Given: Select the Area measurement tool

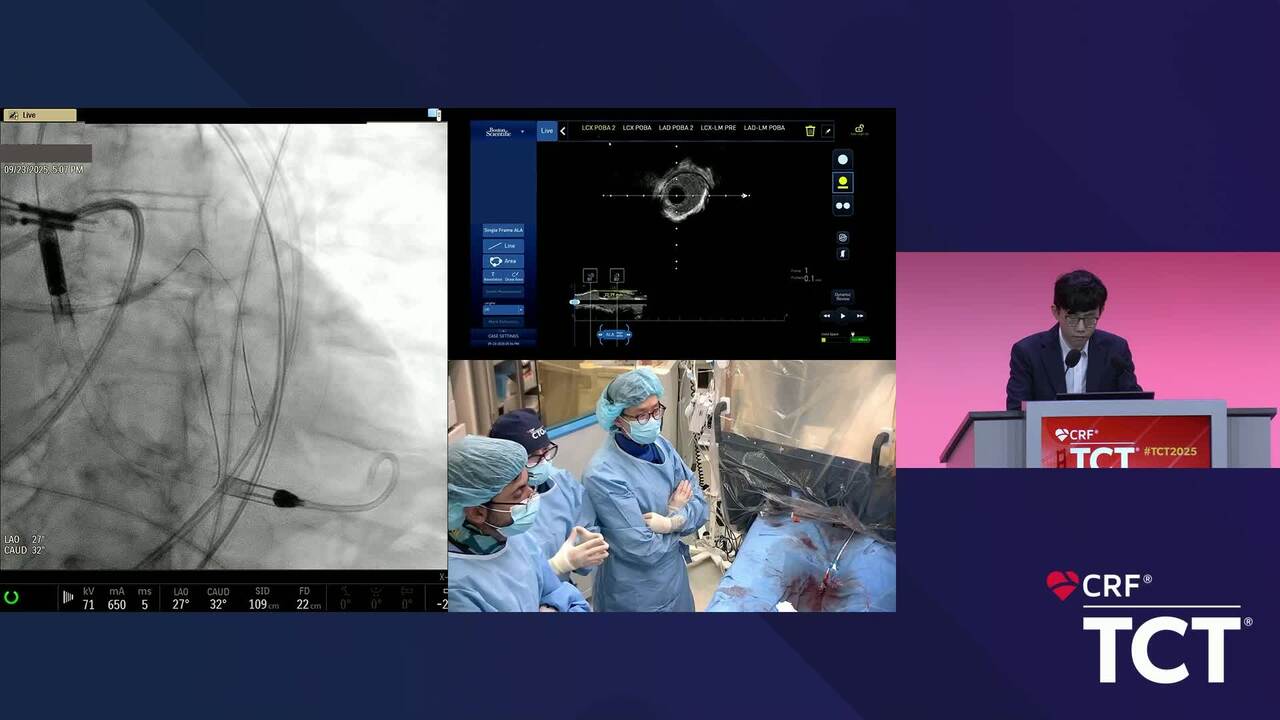Looking at the screenshot, I should pos(503,261).
